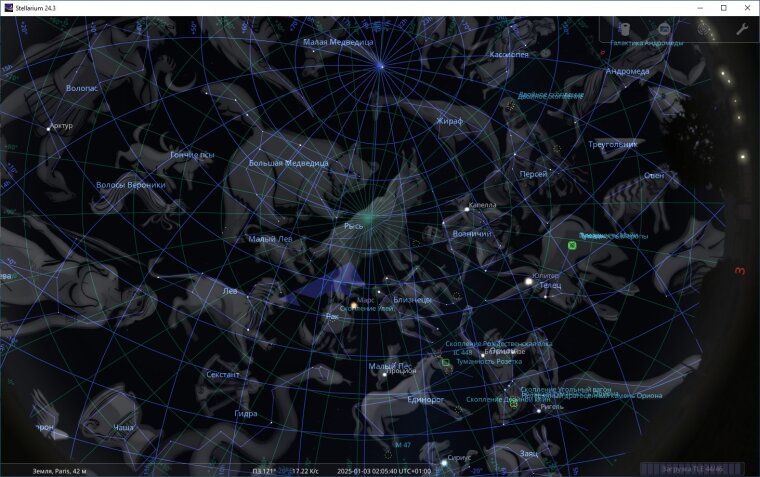Click the Stellarium app icon in title bar
This screenshot has height=477, width=760.
(8, 7)
